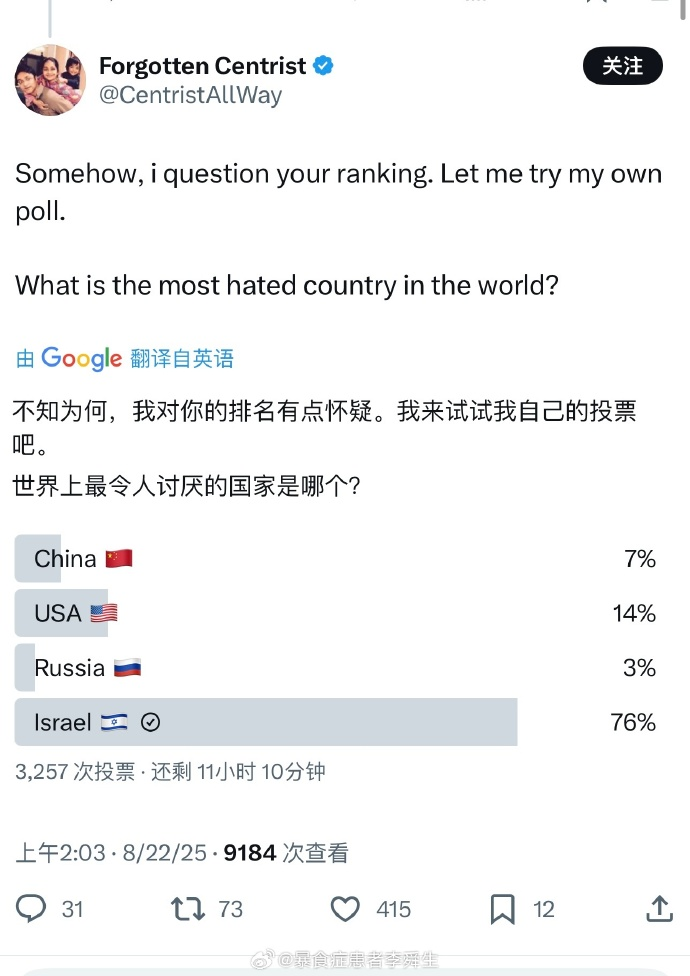The image size is (690, 976).
Task: Open the @CentristAllWay handle link
Action: point(190,95)
